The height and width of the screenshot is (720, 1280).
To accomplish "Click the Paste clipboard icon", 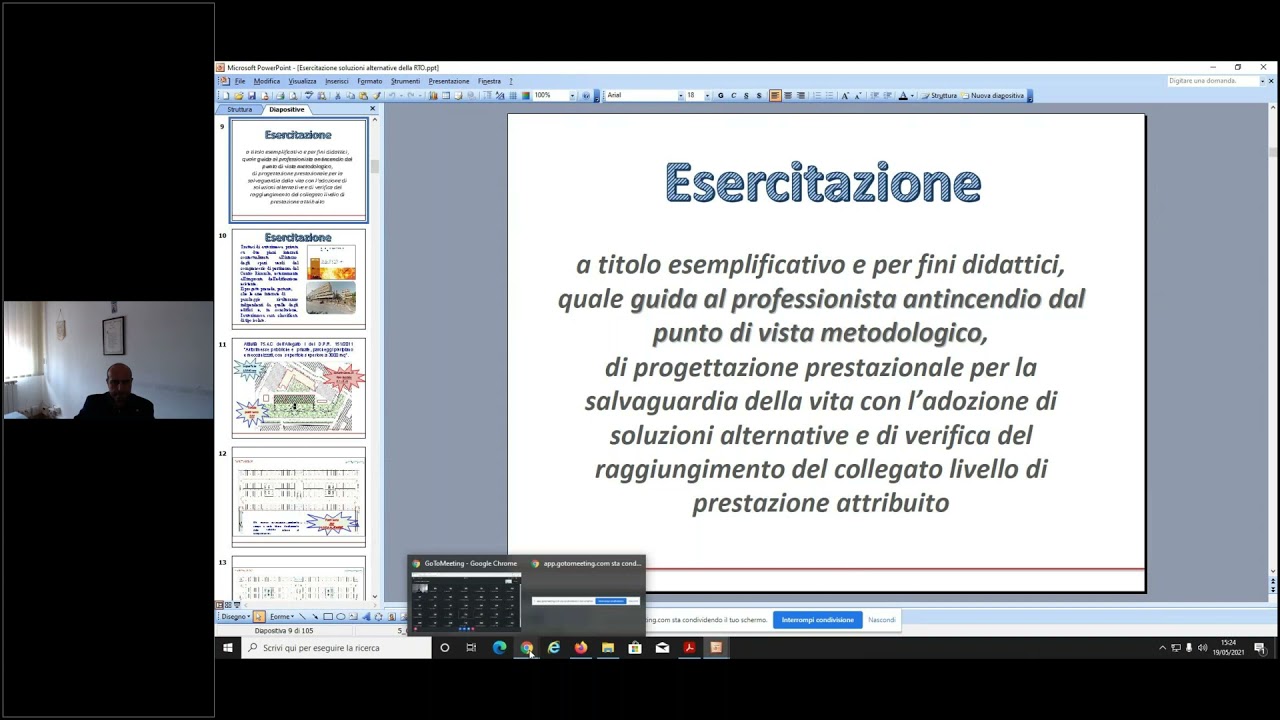I will 363,95.
